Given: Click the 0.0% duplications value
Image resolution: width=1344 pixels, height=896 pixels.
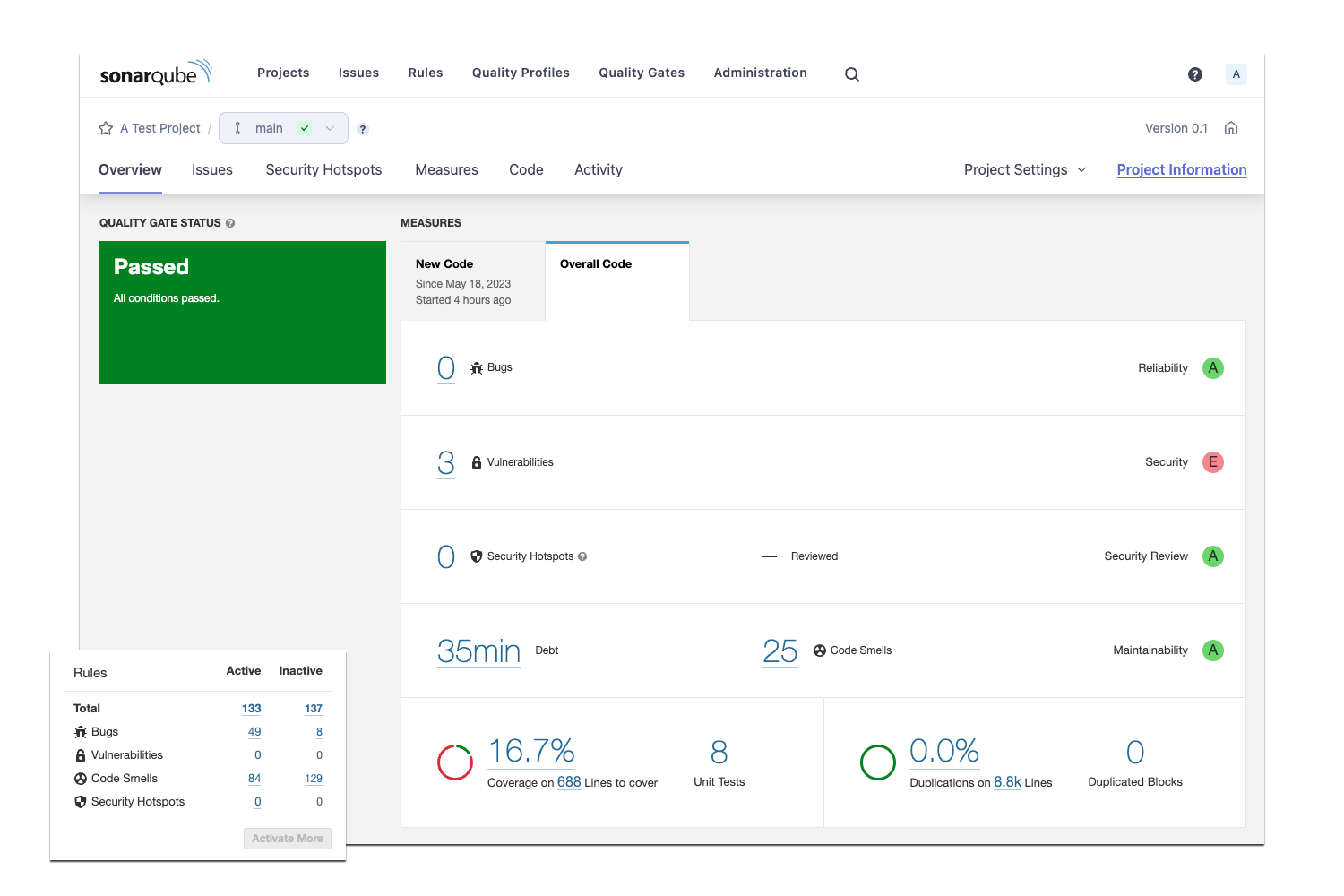Looking at the screenshot, I should [x=944, y=751].
